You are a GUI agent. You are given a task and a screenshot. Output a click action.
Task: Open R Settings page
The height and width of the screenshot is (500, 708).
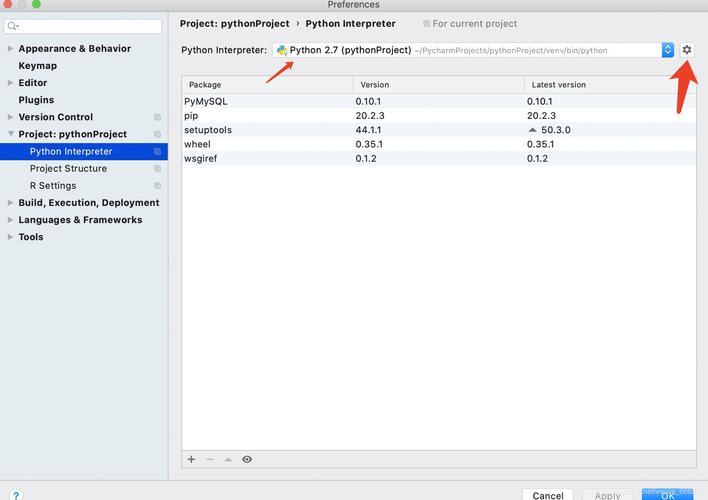pos(53,186)
